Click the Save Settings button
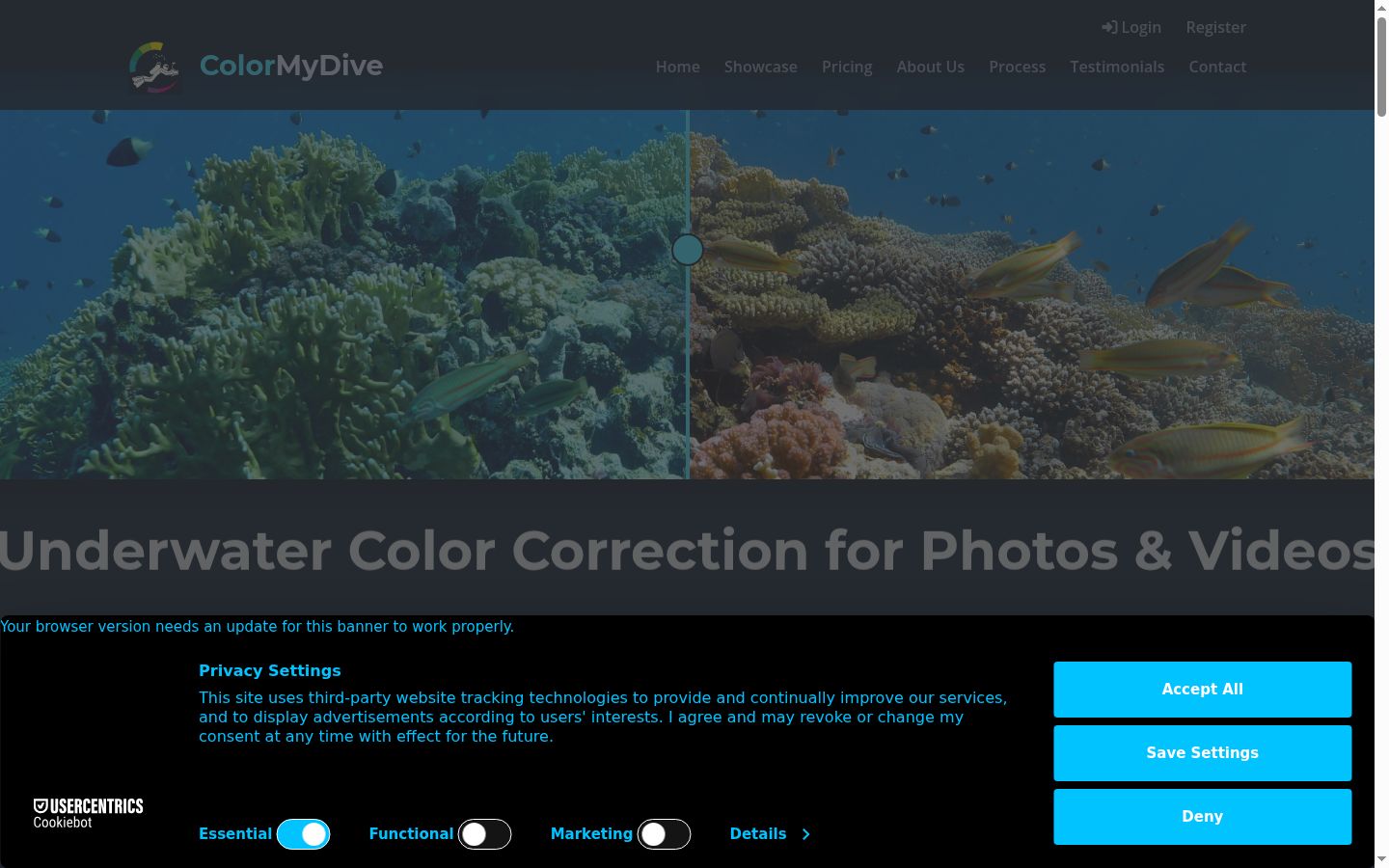 tap(1202, 752)
